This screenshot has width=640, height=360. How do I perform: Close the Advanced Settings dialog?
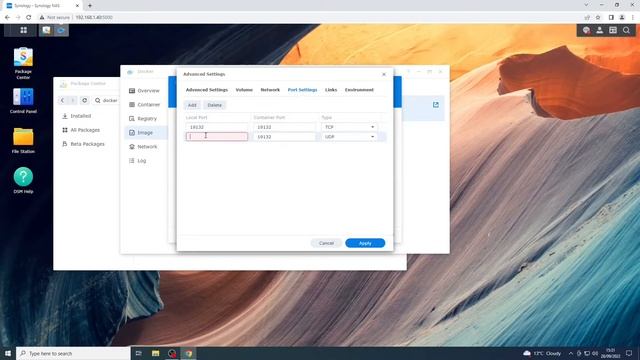tap(384, 74)
